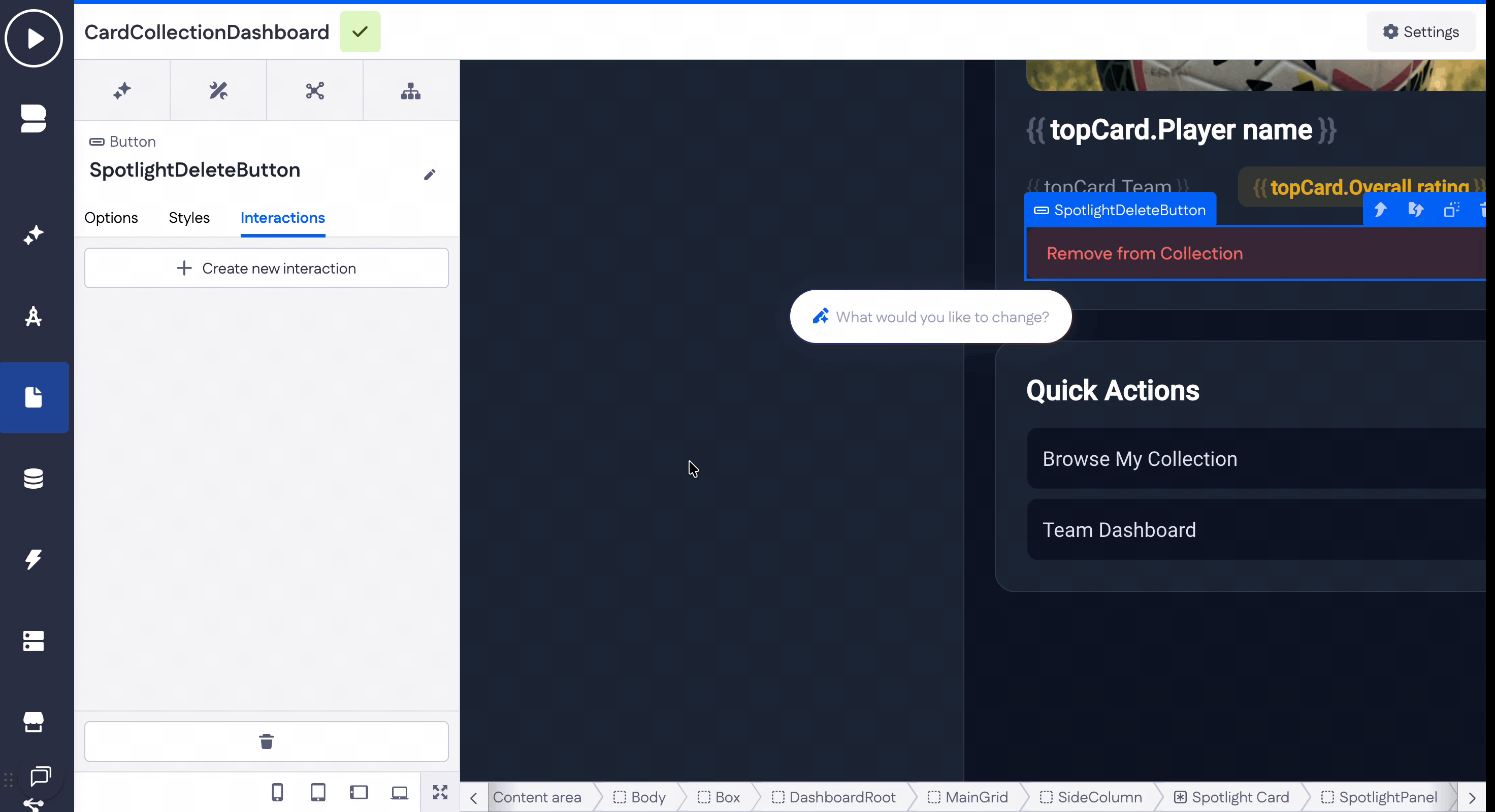This screenshot has width=1495, height=812.
Task: Open the marketplace store sidebar icon
Action: [x=34, y=722]
